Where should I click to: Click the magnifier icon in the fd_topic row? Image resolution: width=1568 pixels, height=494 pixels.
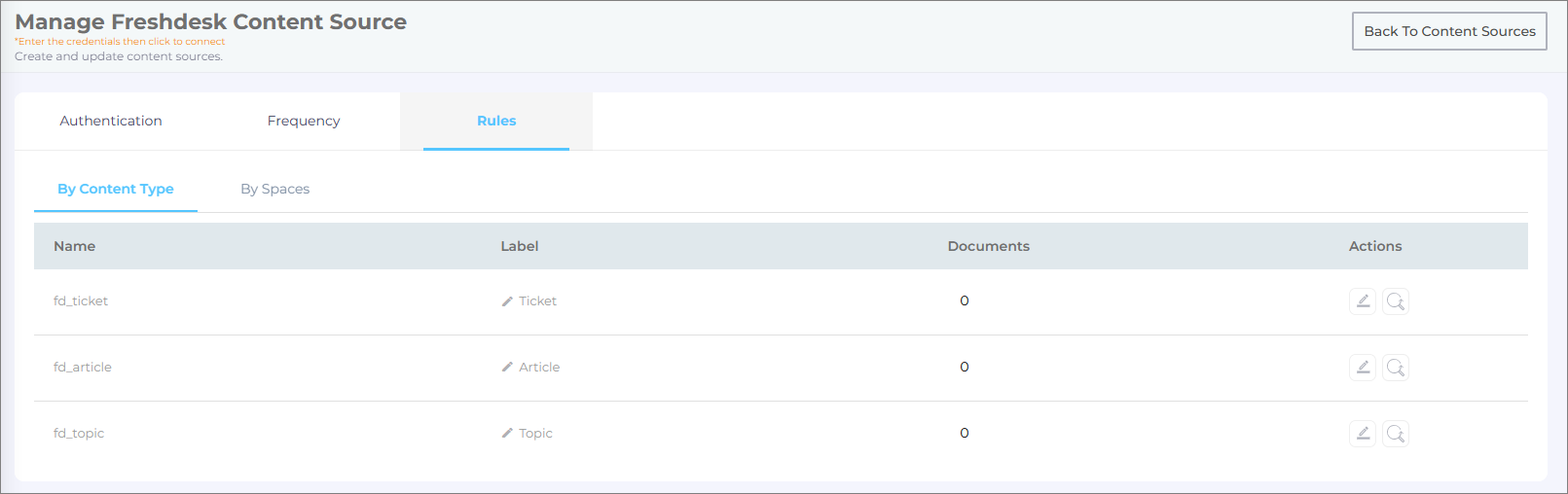pyautogui.click(x=1395, y=434)
